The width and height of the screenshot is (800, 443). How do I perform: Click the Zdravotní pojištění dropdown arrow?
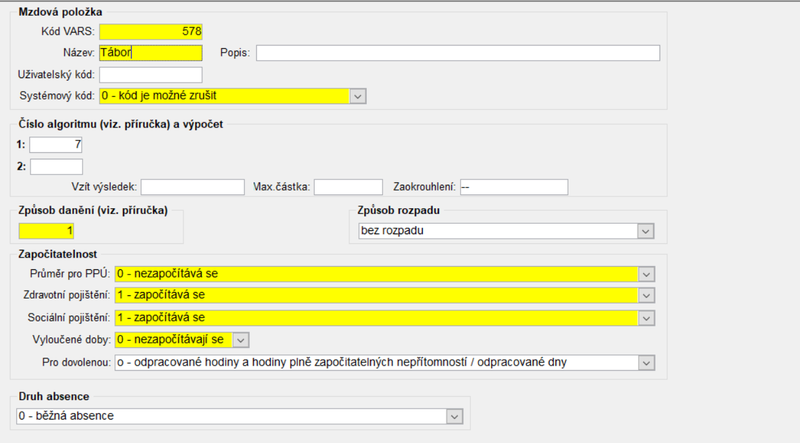646,296
